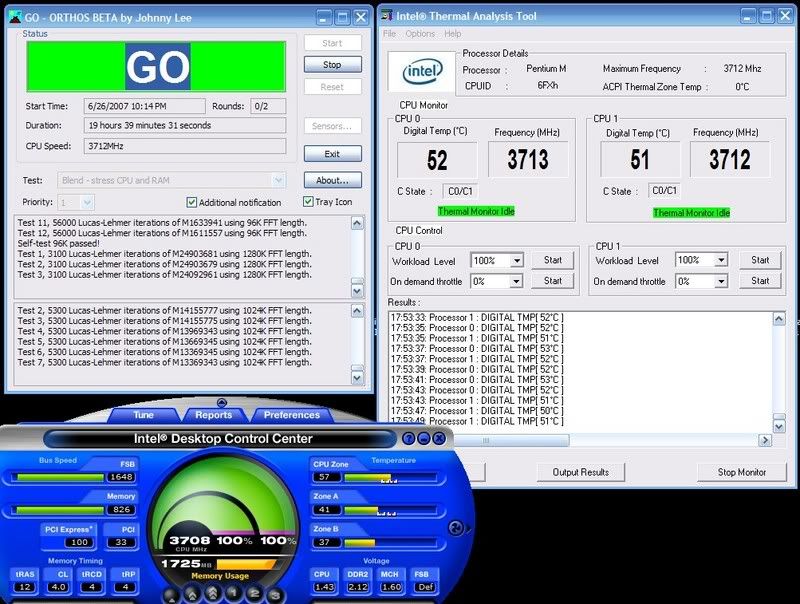Close the Intel Desktop Control Center window
Image resolution: width=800 pixels, height=604 pixels.
[x=439, y=438]
